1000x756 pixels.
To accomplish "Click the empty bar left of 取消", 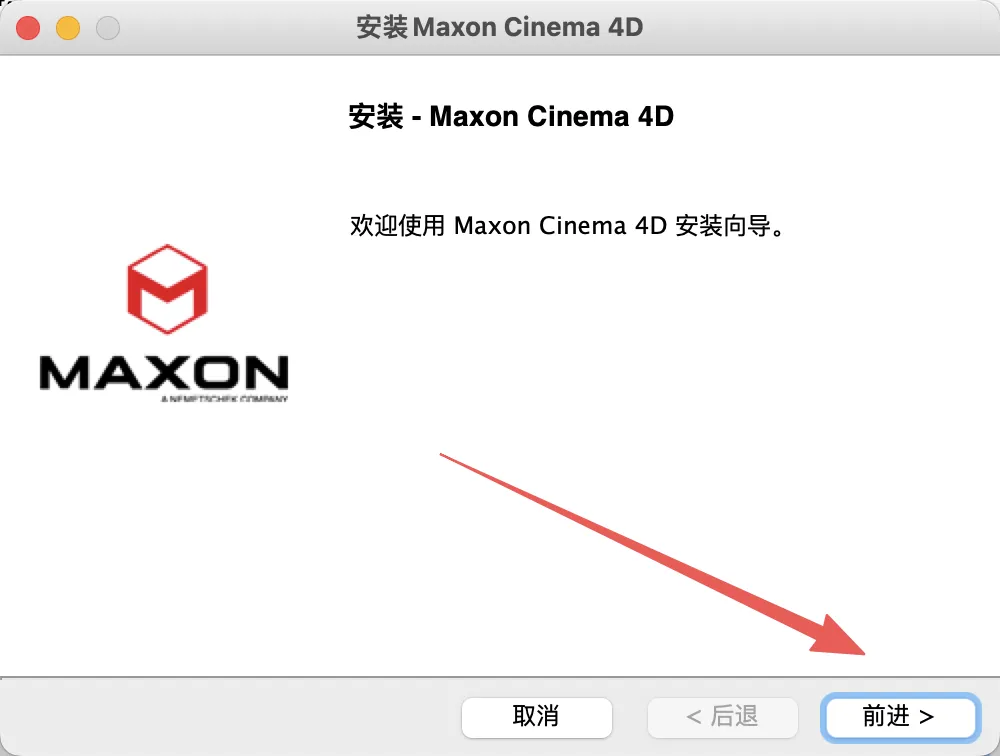I will pos(230,717).
